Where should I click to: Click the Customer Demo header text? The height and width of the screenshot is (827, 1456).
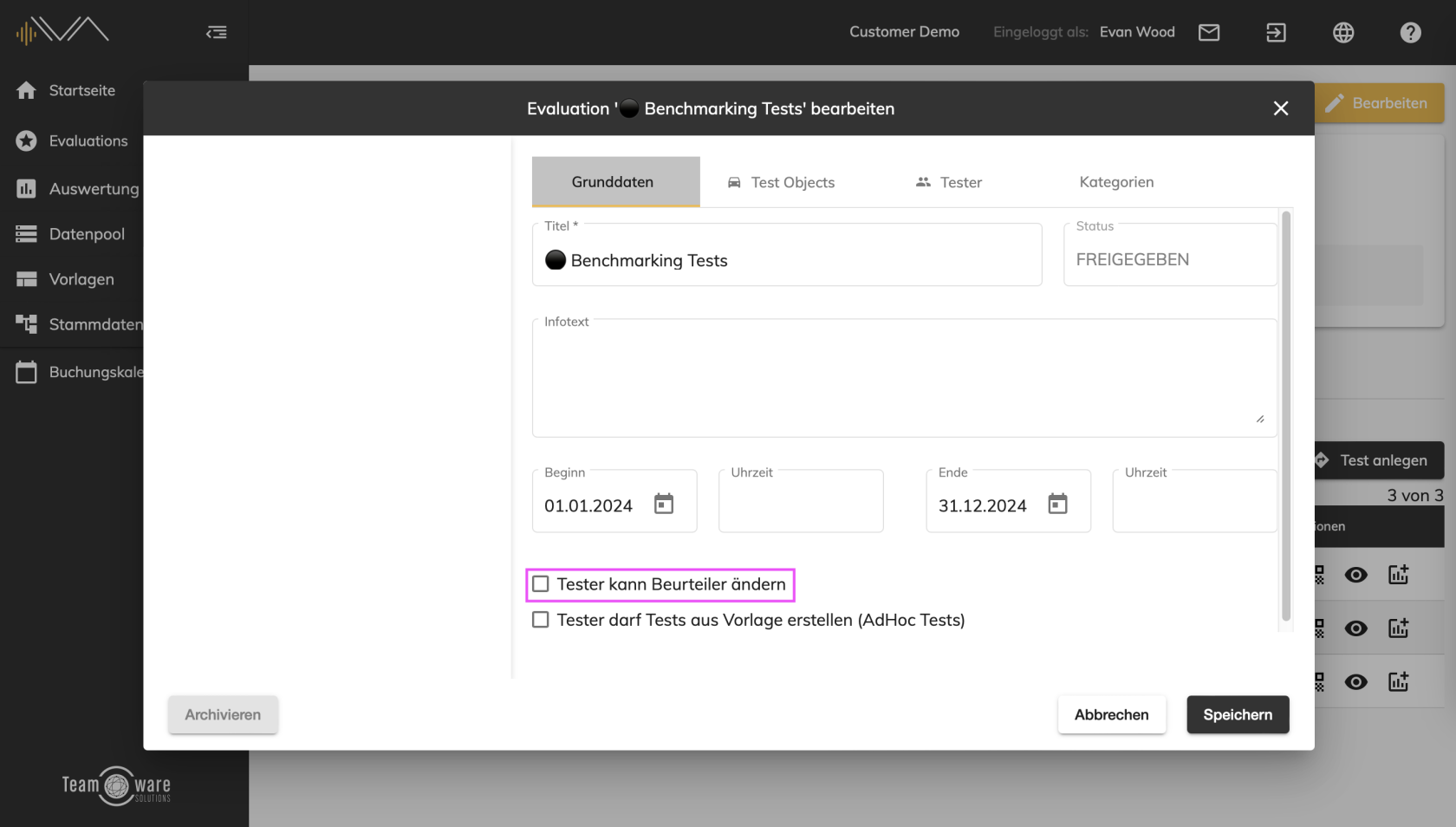[904, 32]
